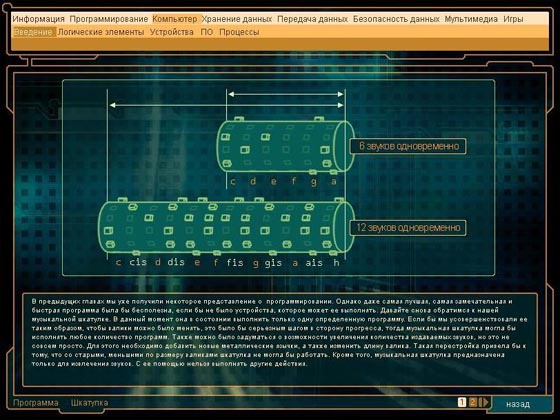The width and height of the screenshot is (560, 420).
Task: Click the 'gis' note label
Action: (x=274, y=263)
